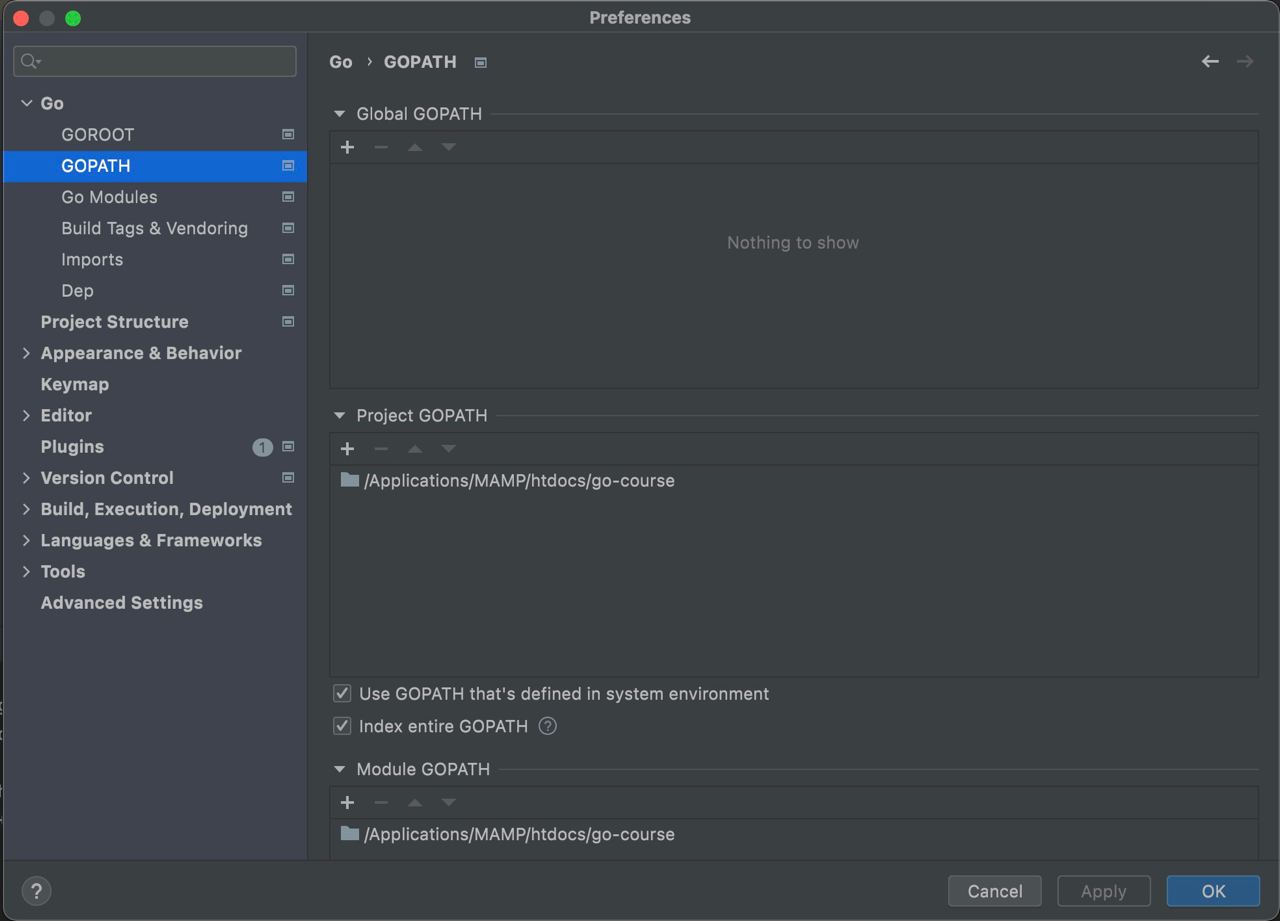Expand the Appearance & Behavior tree node
Viewport: 1280px width, 921px height.
[26, 353]
